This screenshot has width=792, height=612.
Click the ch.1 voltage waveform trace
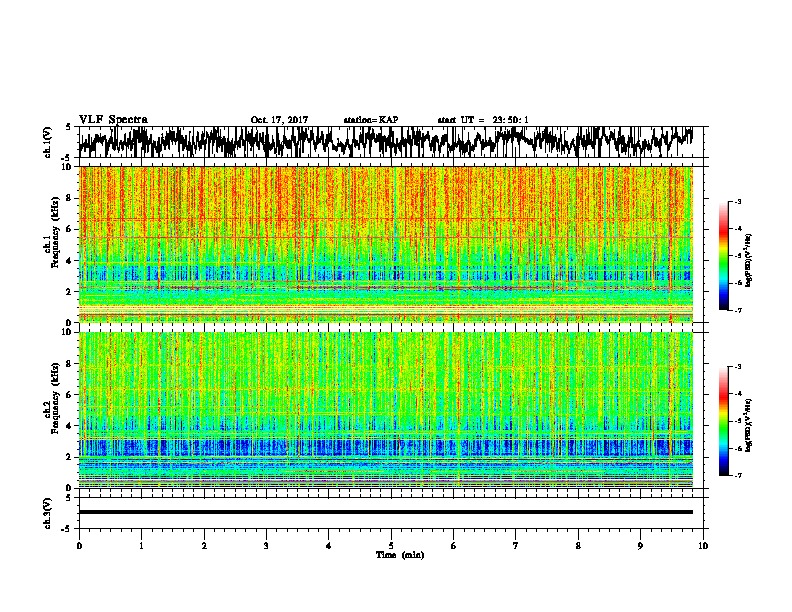click(x=385, y=141)
